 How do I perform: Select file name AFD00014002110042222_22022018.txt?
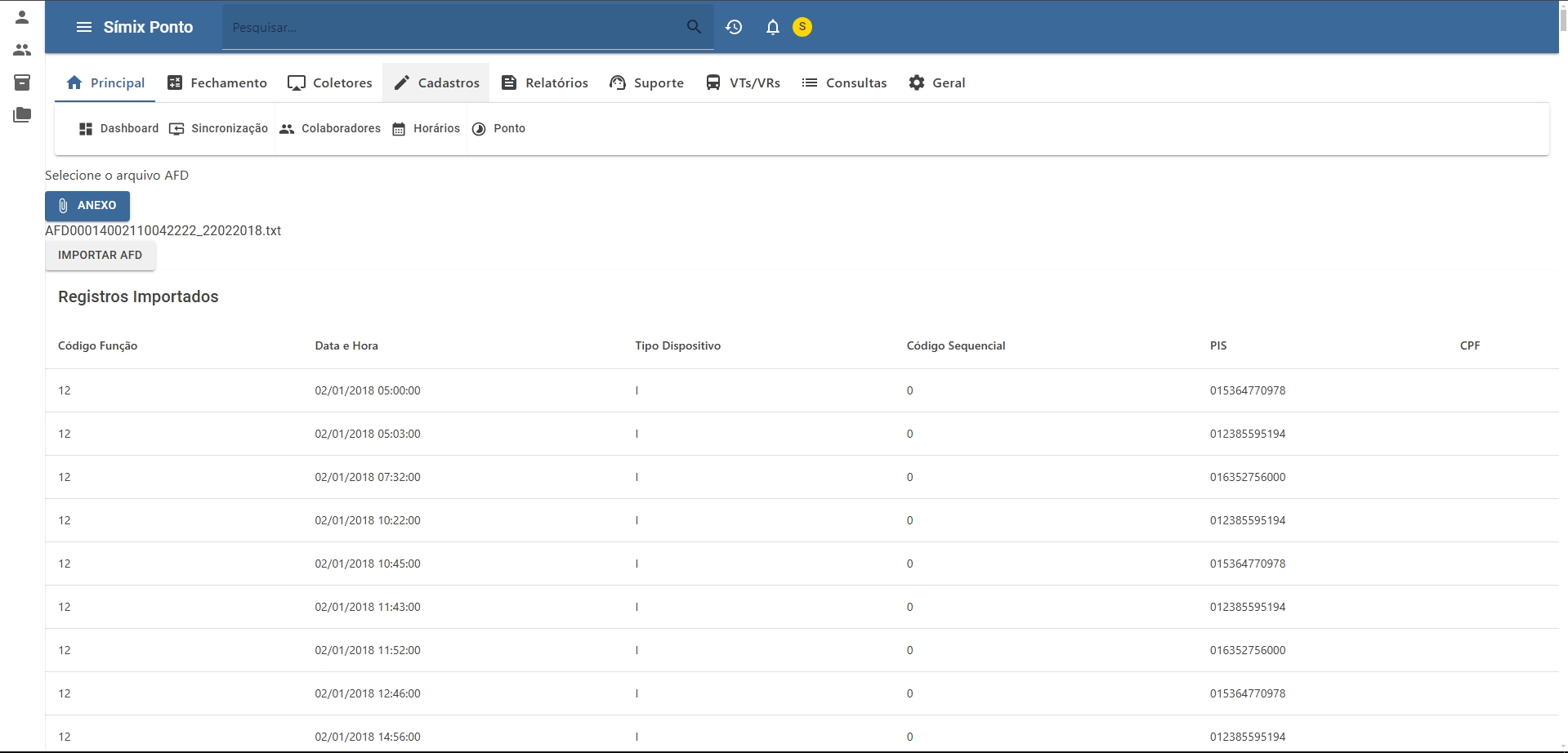pyautogui.click(x=163, y=230)
